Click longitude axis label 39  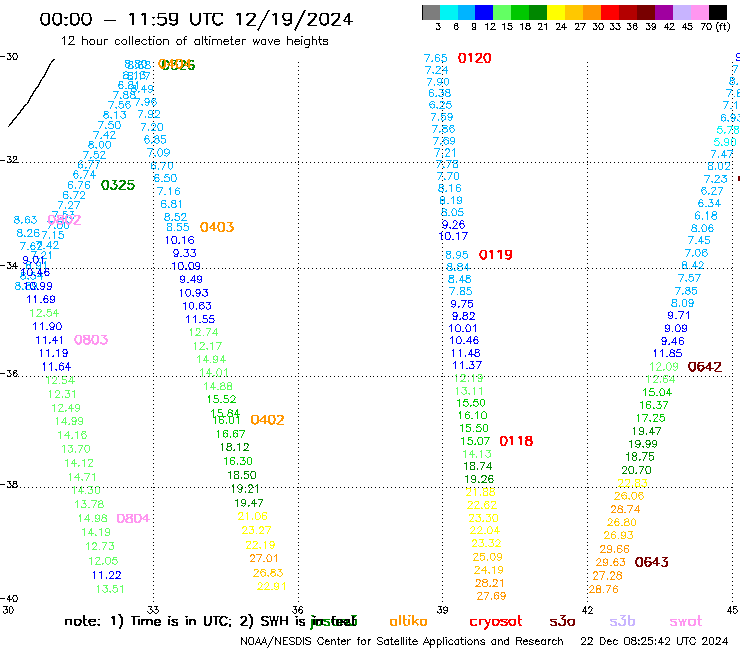coord(442,610)
